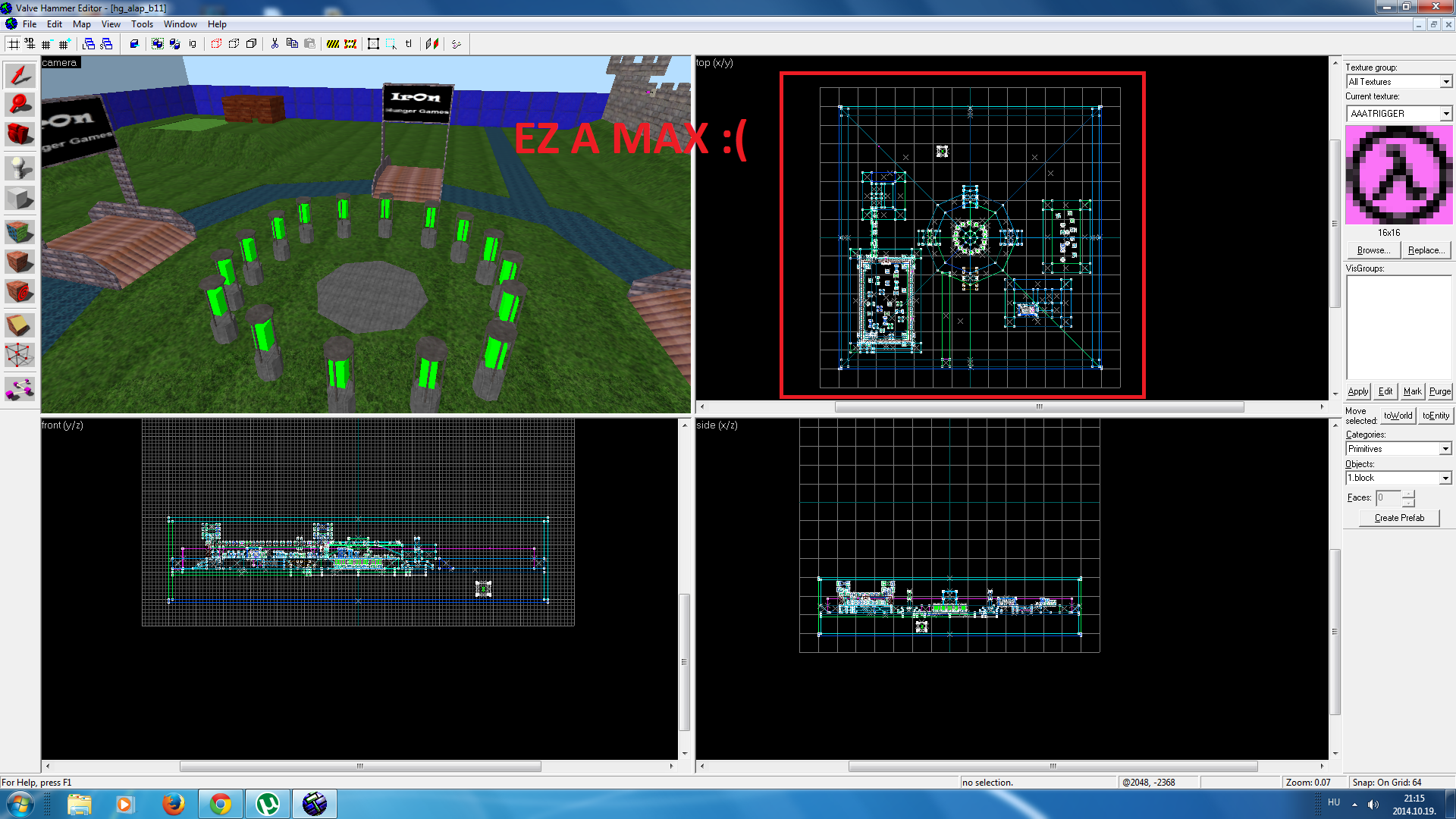Screen dimensions: 1456x819
Task: Show all hidden objects icon
Action: 251,44
